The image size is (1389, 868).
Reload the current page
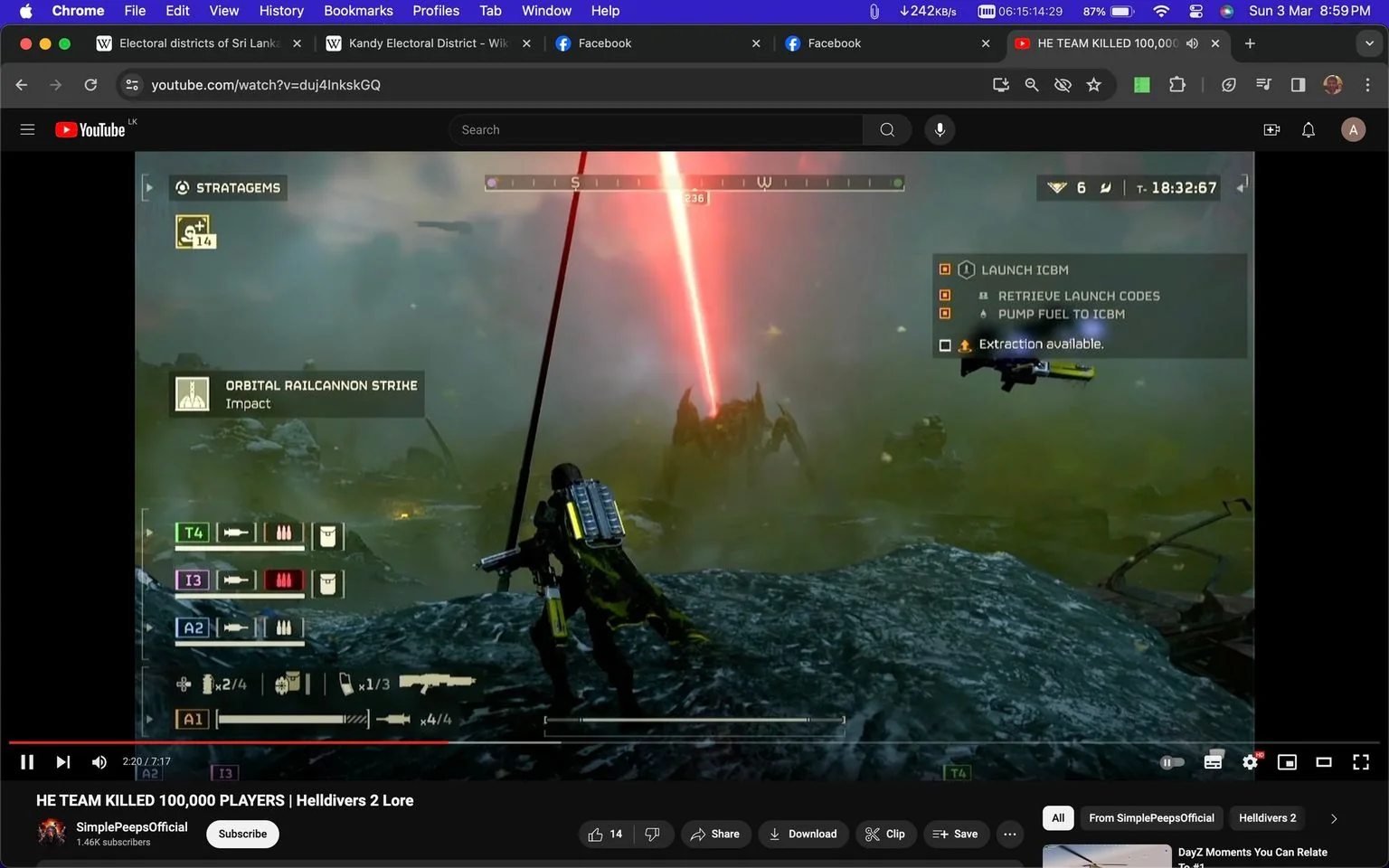(90, 84)
